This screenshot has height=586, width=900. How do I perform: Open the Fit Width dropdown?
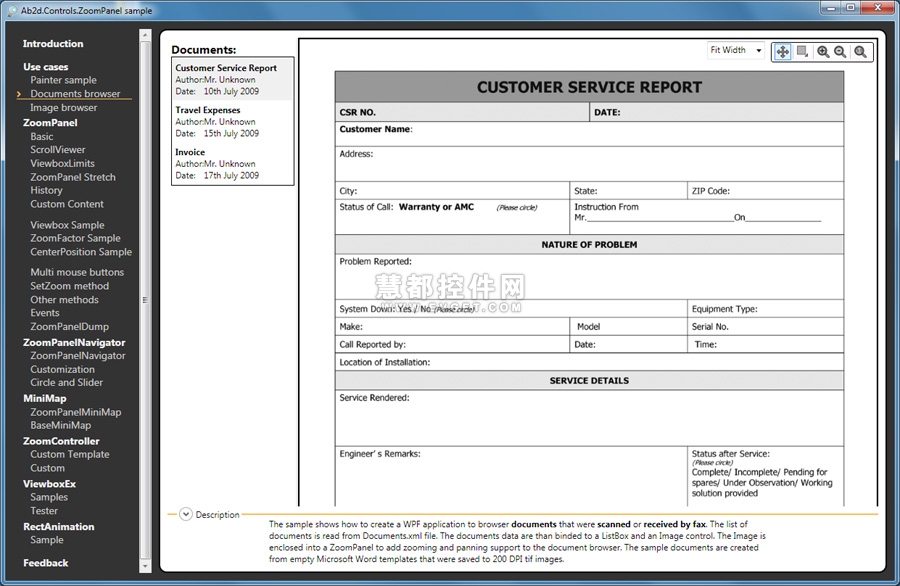click(x=736, y=50)
